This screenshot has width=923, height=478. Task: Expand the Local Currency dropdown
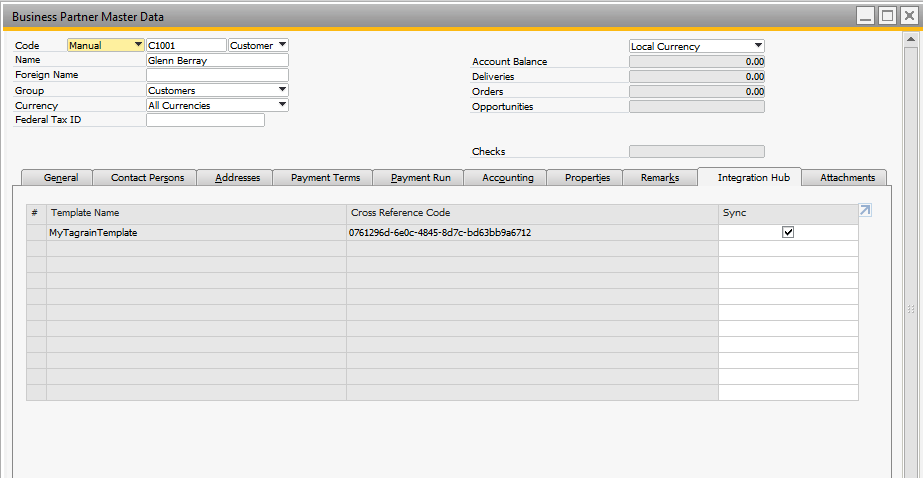click(x=758, y=46)
